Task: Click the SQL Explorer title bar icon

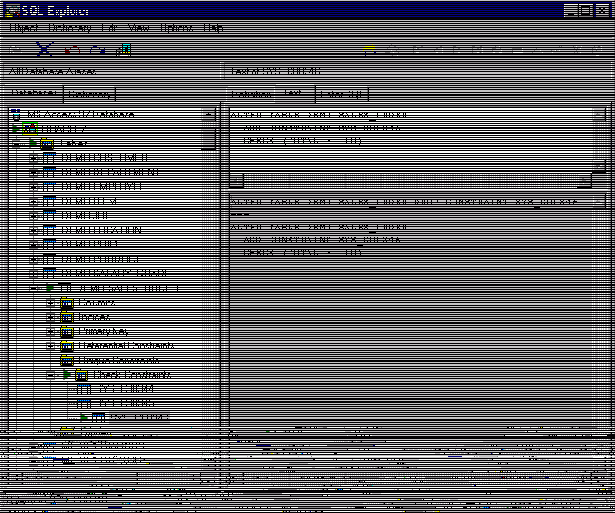Action: tap(11, 10)
